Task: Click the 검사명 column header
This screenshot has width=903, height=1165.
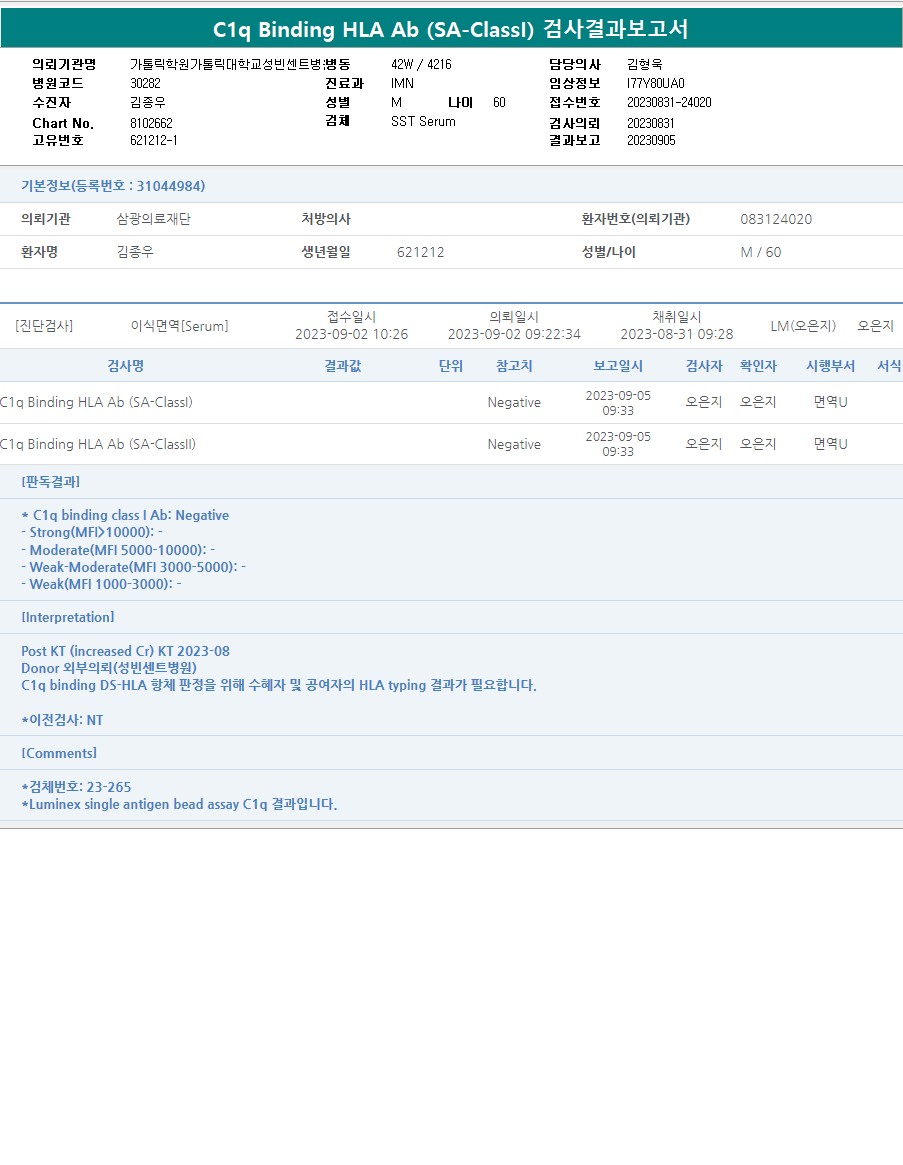Action: click(x=132, y=366)
